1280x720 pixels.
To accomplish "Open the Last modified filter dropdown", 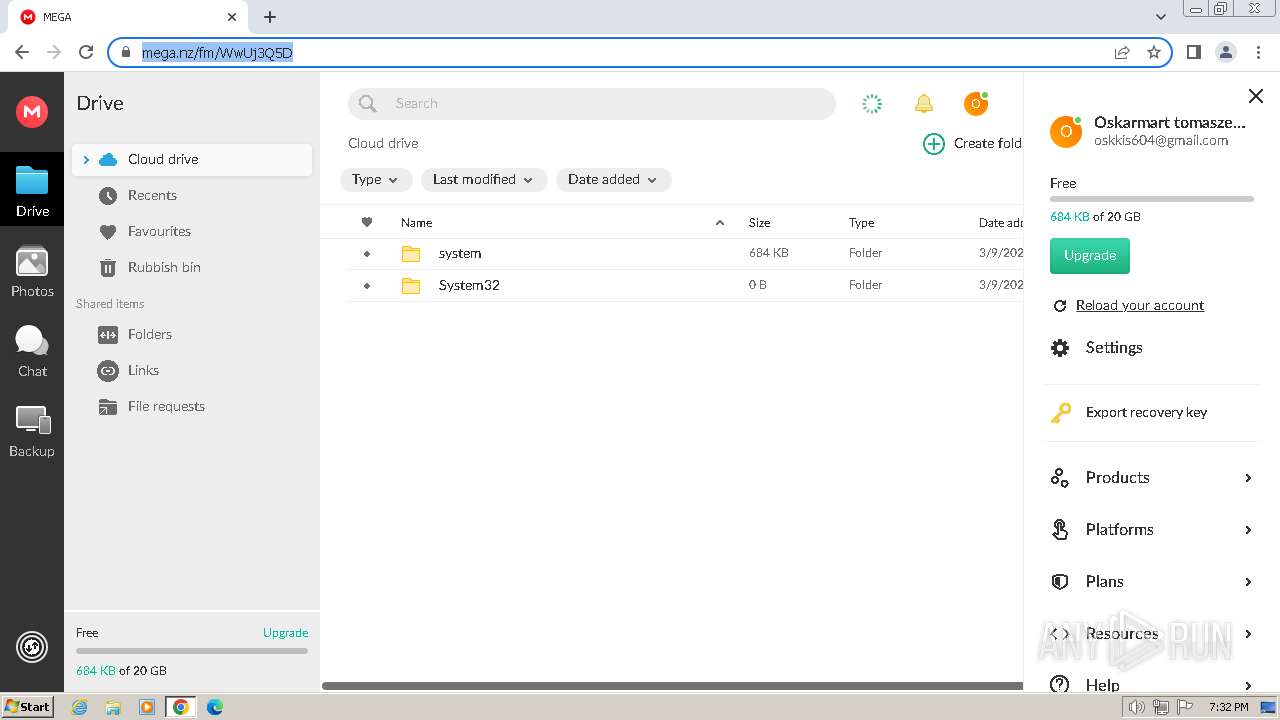I will 484,179.
